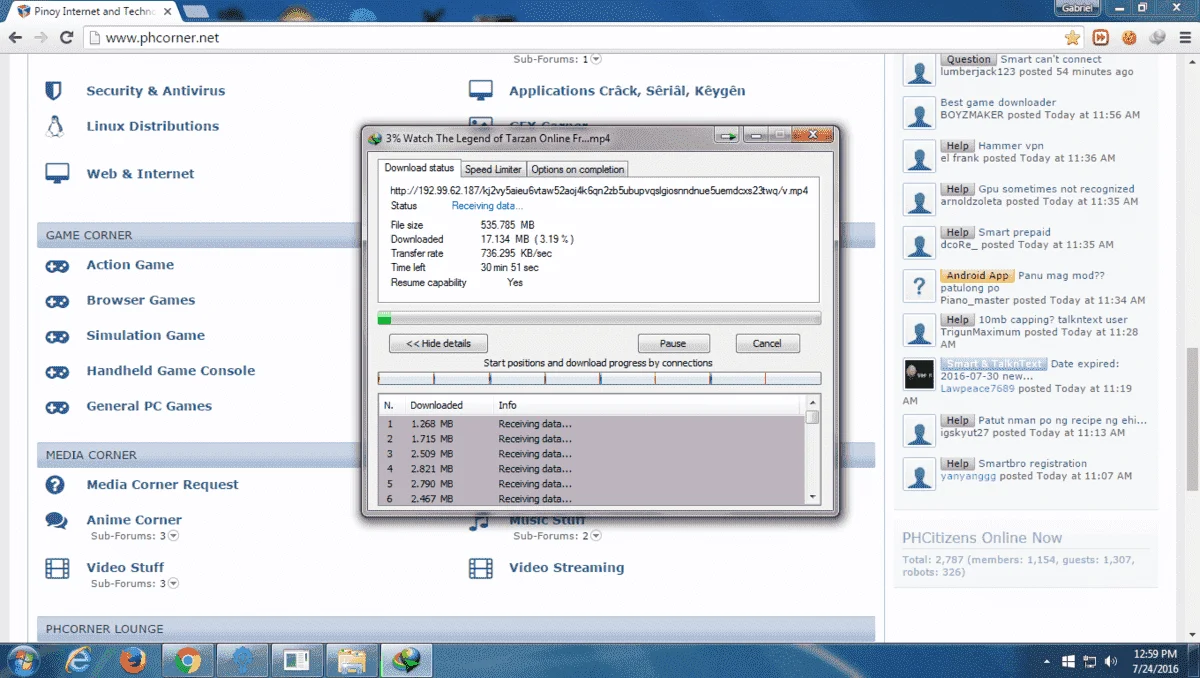The image size is (1200, 678).
Task: Open the 'Best game downloader' thread link
Action: click(x=998, y=102)
